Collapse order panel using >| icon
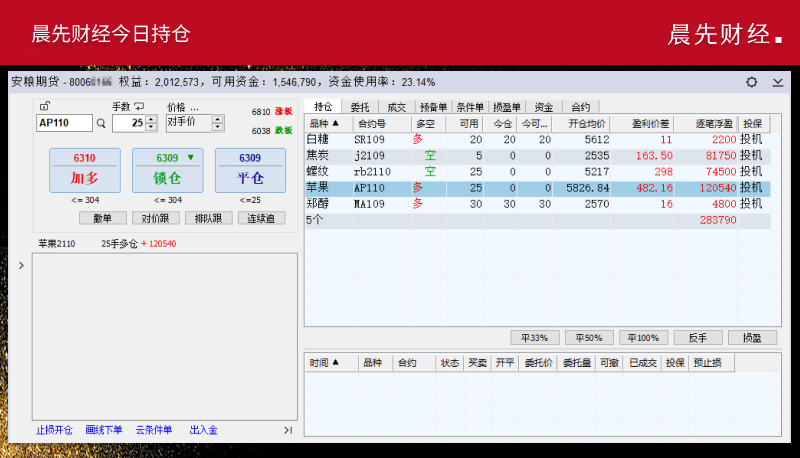 tap(288, 430)
